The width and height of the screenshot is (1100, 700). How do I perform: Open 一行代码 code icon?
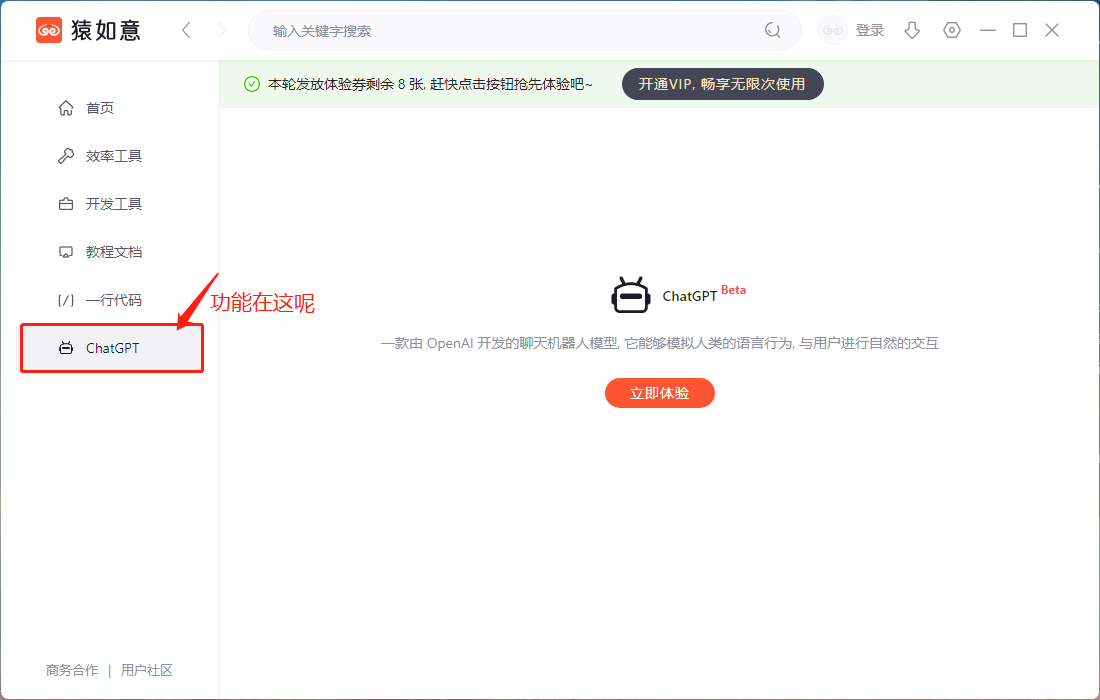point(65,299)
